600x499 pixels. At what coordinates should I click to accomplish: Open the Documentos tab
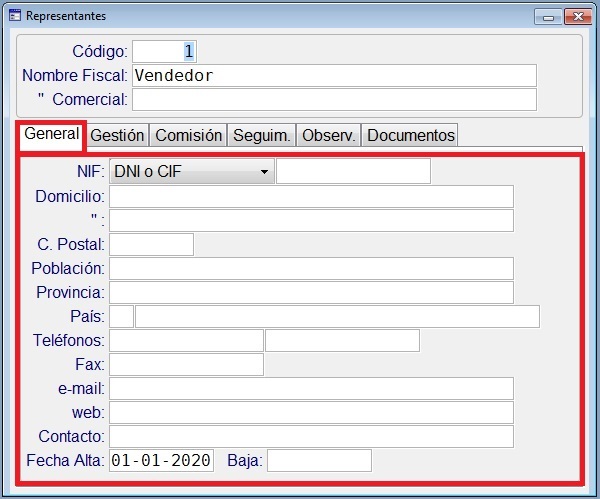tap(411, 135)
